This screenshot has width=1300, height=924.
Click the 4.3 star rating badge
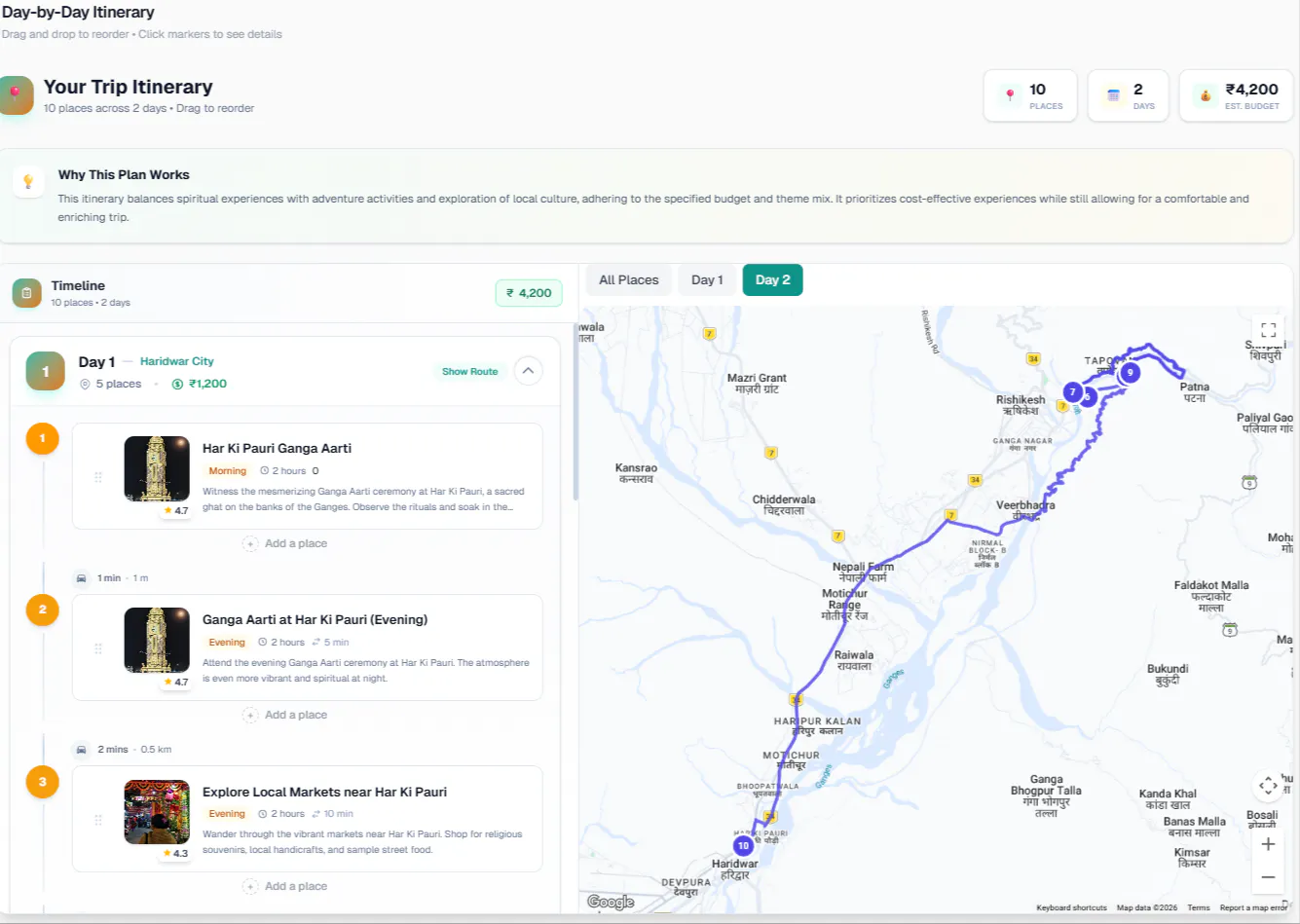[x=176, y=853]
